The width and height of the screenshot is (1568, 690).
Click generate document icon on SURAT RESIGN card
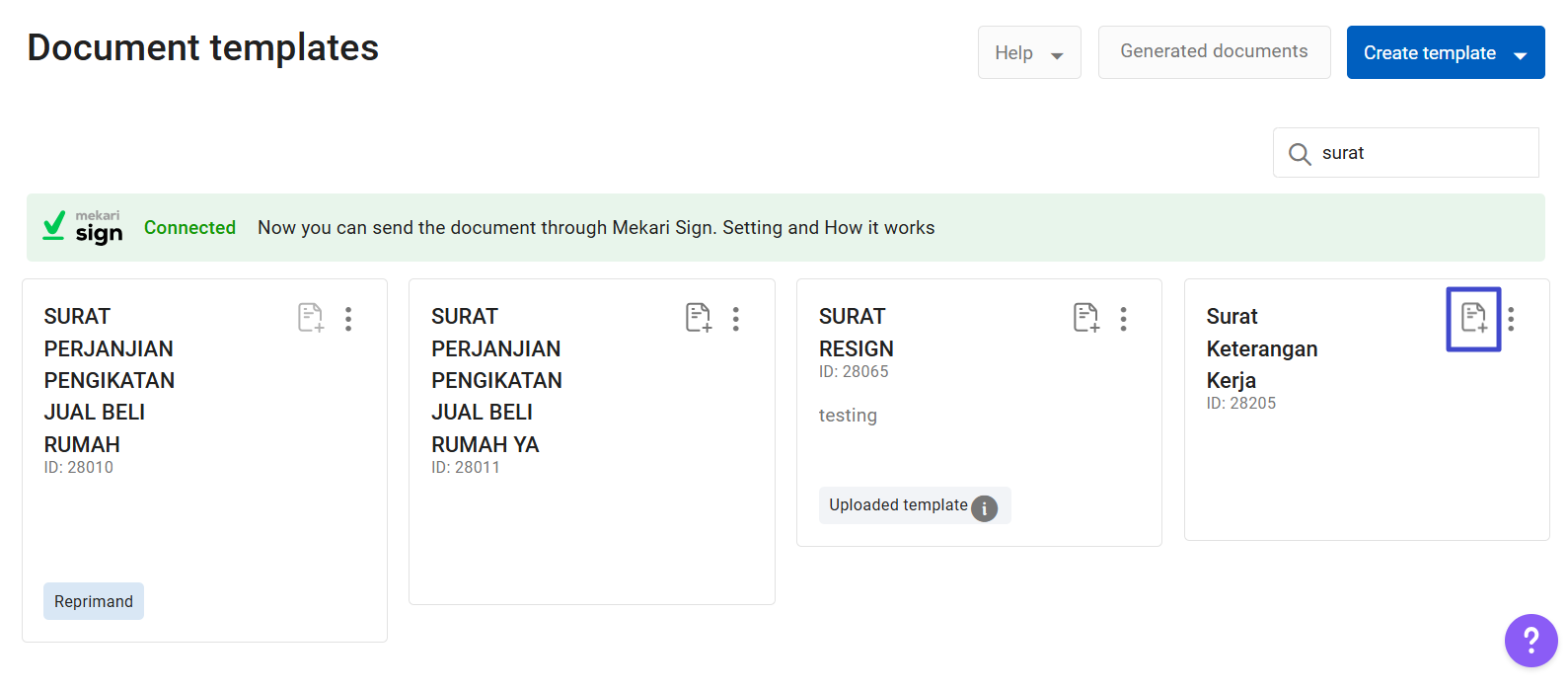tap(1085, 318)
